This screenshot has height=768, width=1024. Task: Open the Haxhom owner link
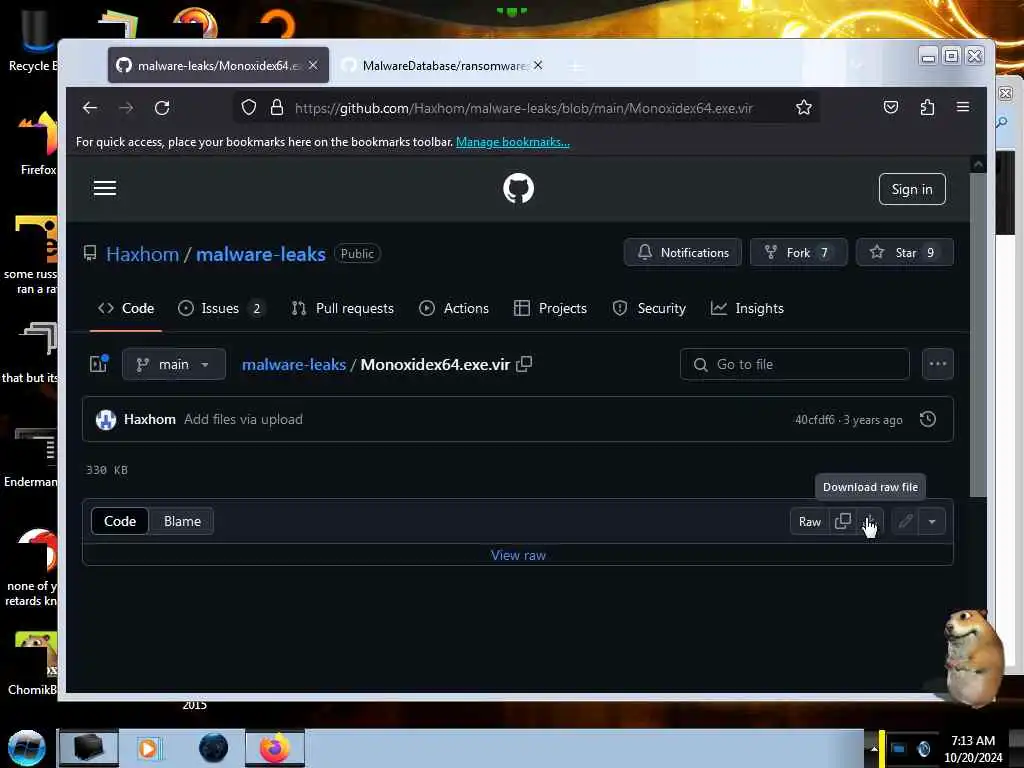pyautogui.click(x=142, y=254)
